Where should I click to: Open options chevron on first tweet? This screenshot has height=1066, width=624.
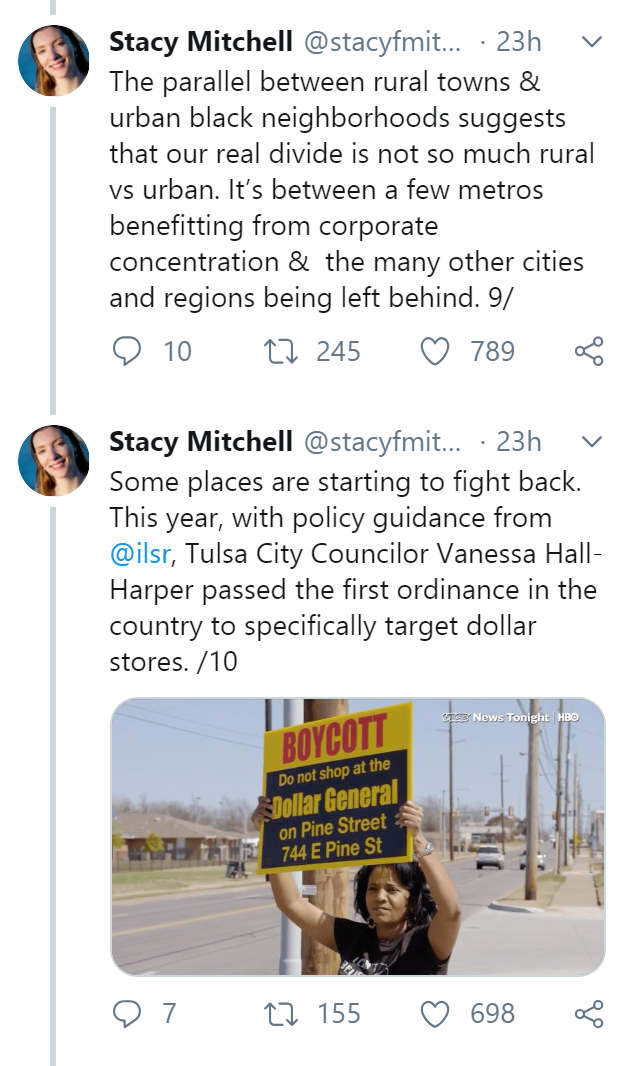point(591,42)
